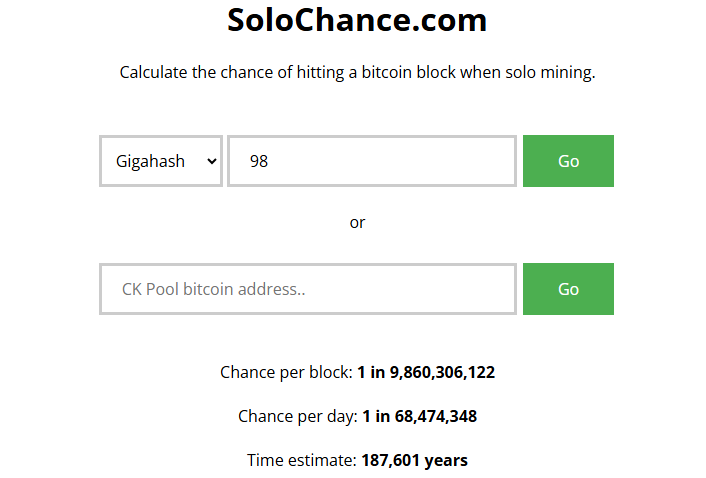Screen dimensions: 706x478
Task: Click the dropdown arrow beside Gigahash
Action: (x=211, y=161)
